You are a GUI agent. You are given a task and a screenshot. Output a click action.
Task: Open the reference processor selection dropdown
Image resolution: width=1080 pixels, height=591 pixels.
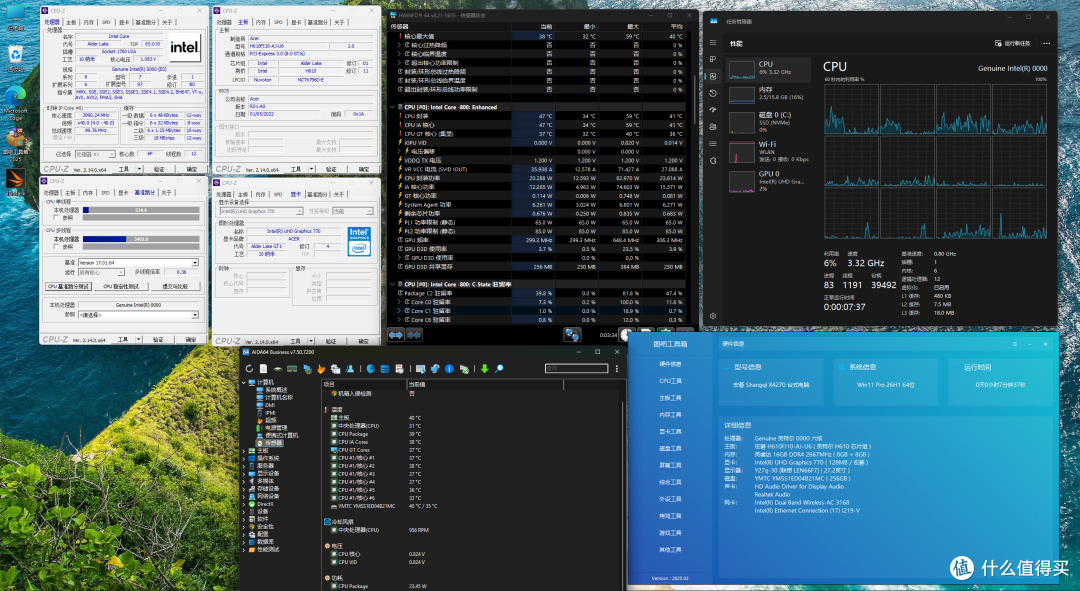pos(138,315)
